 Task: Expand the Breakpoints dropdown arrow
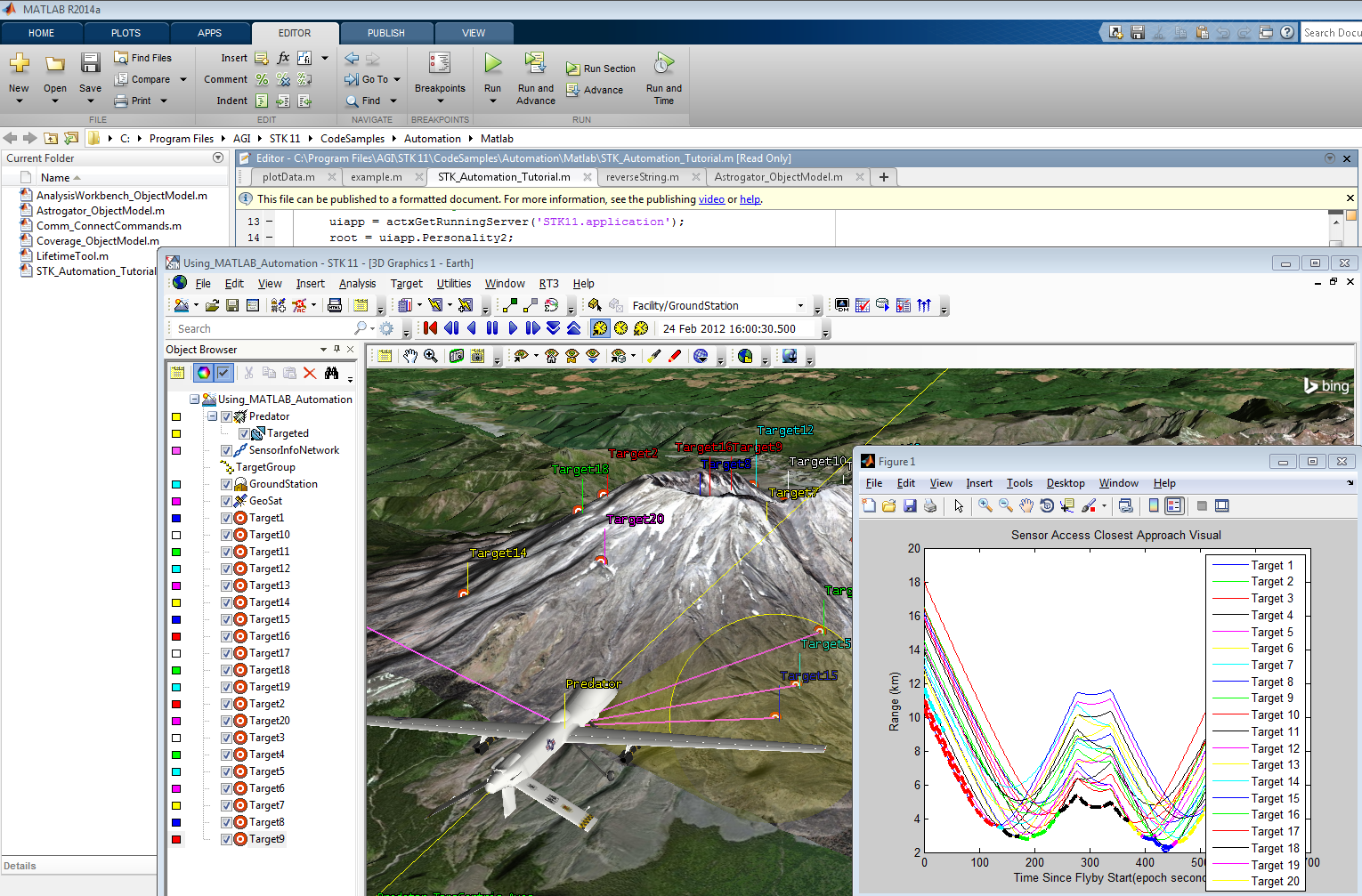pyautogui.click(x=440, y=101)
